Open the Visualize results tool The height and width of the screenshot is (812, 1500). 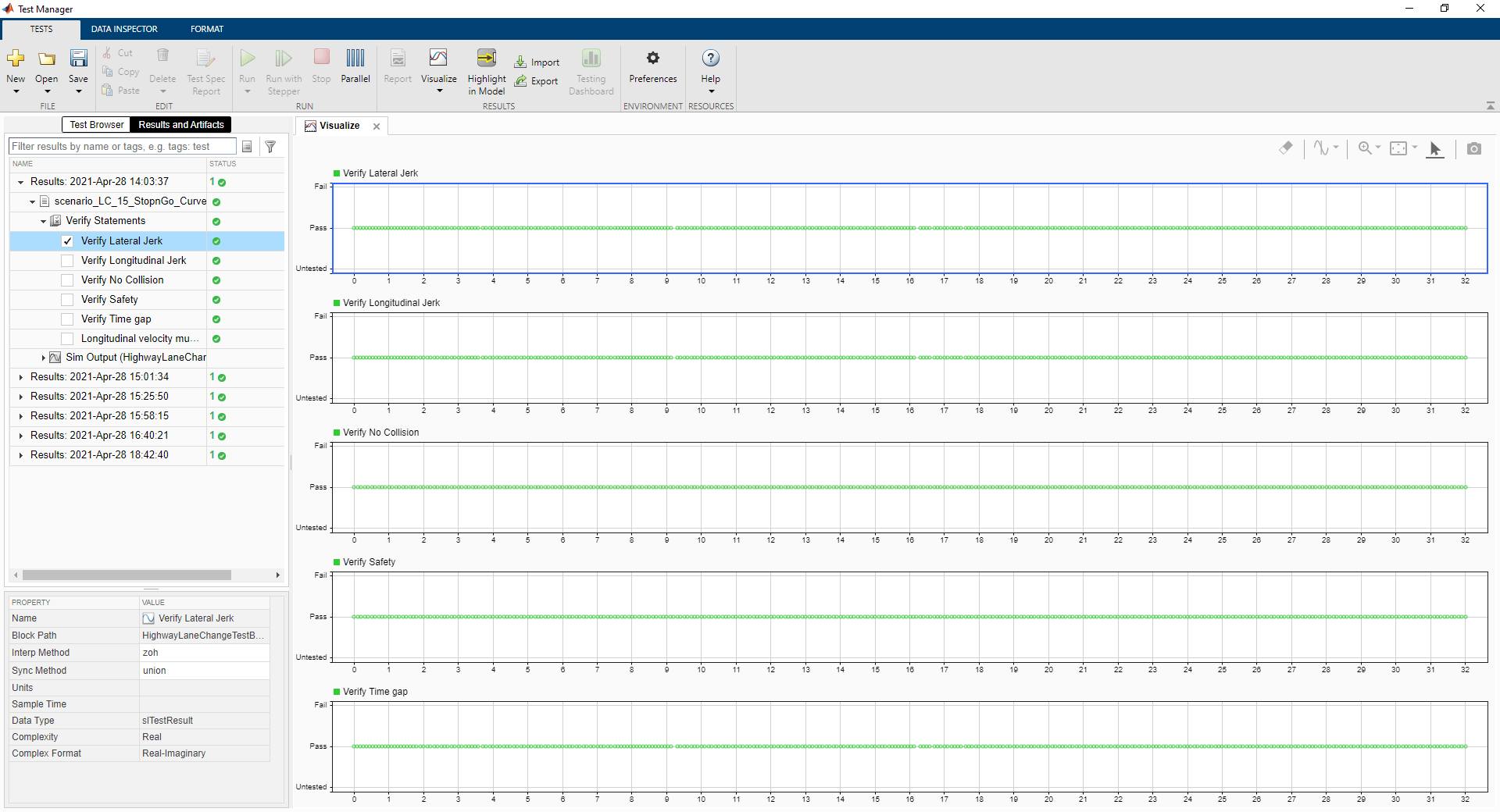pos(438,59)
